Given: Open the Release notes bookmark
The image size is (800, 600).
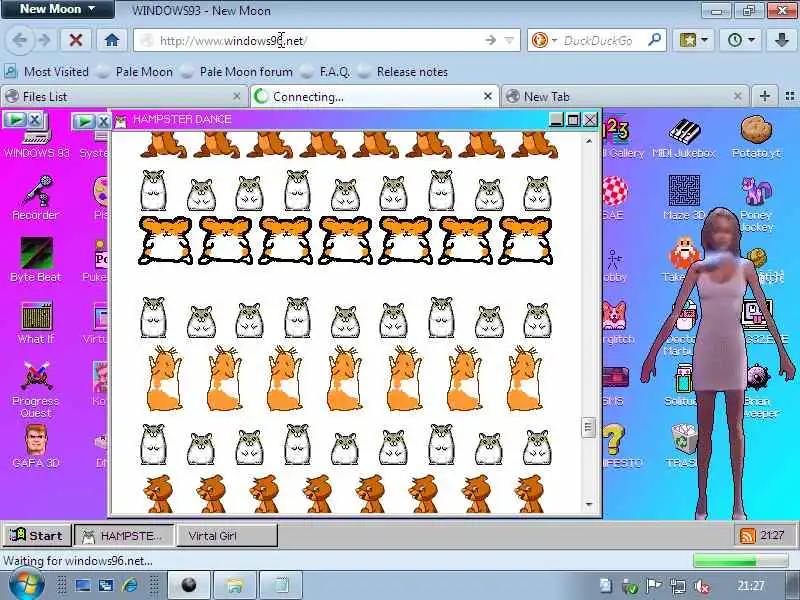Looking at the screenshot, I should pos(403,72).
